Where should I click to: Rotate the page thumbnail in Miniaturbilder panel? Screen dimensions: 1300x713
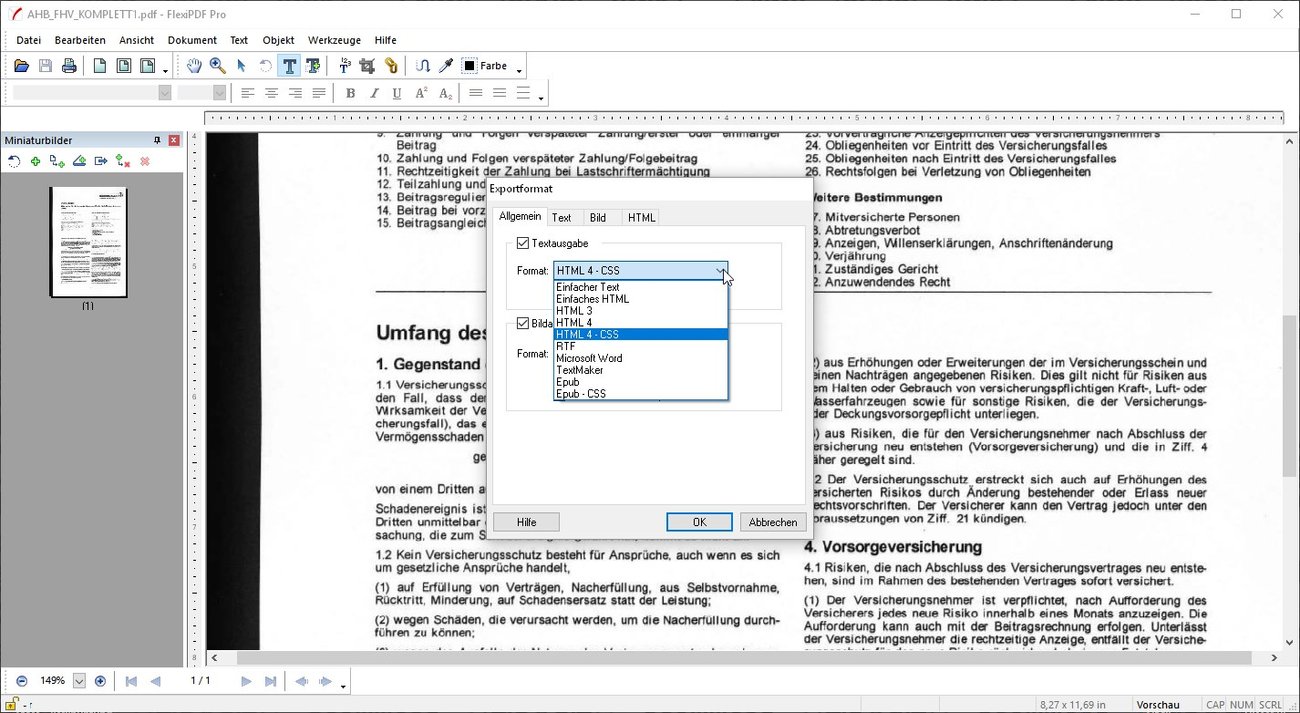(13, 161)
